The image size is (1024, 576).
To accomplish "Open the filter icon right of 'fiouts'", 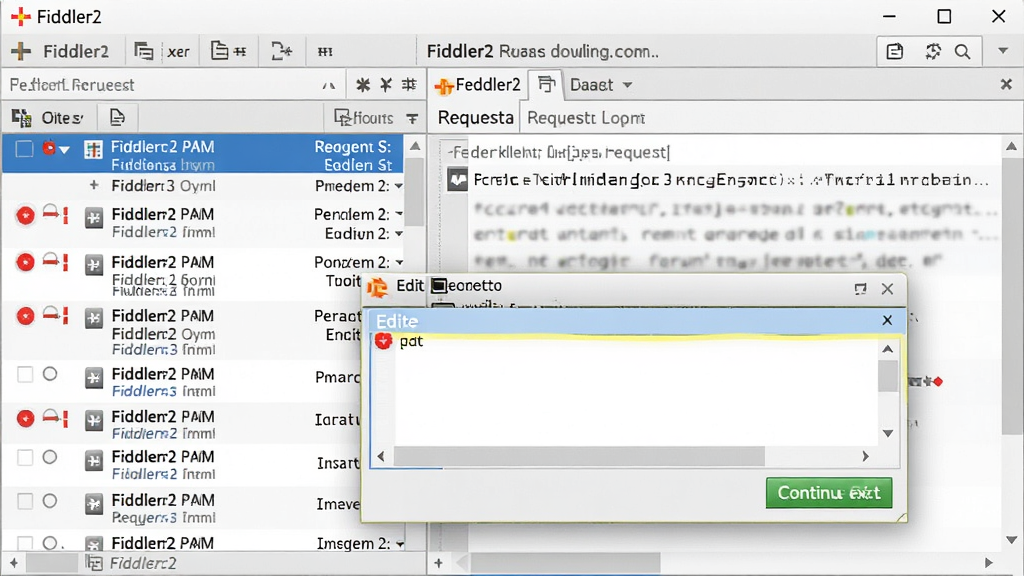I will coord(412,118).
